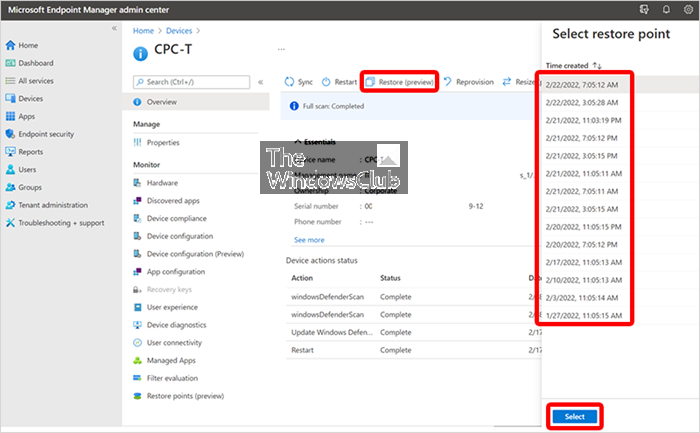The image size is (700, 433).
Task: Click the Hardware icon under Monitor
Action: click(138, 183)
